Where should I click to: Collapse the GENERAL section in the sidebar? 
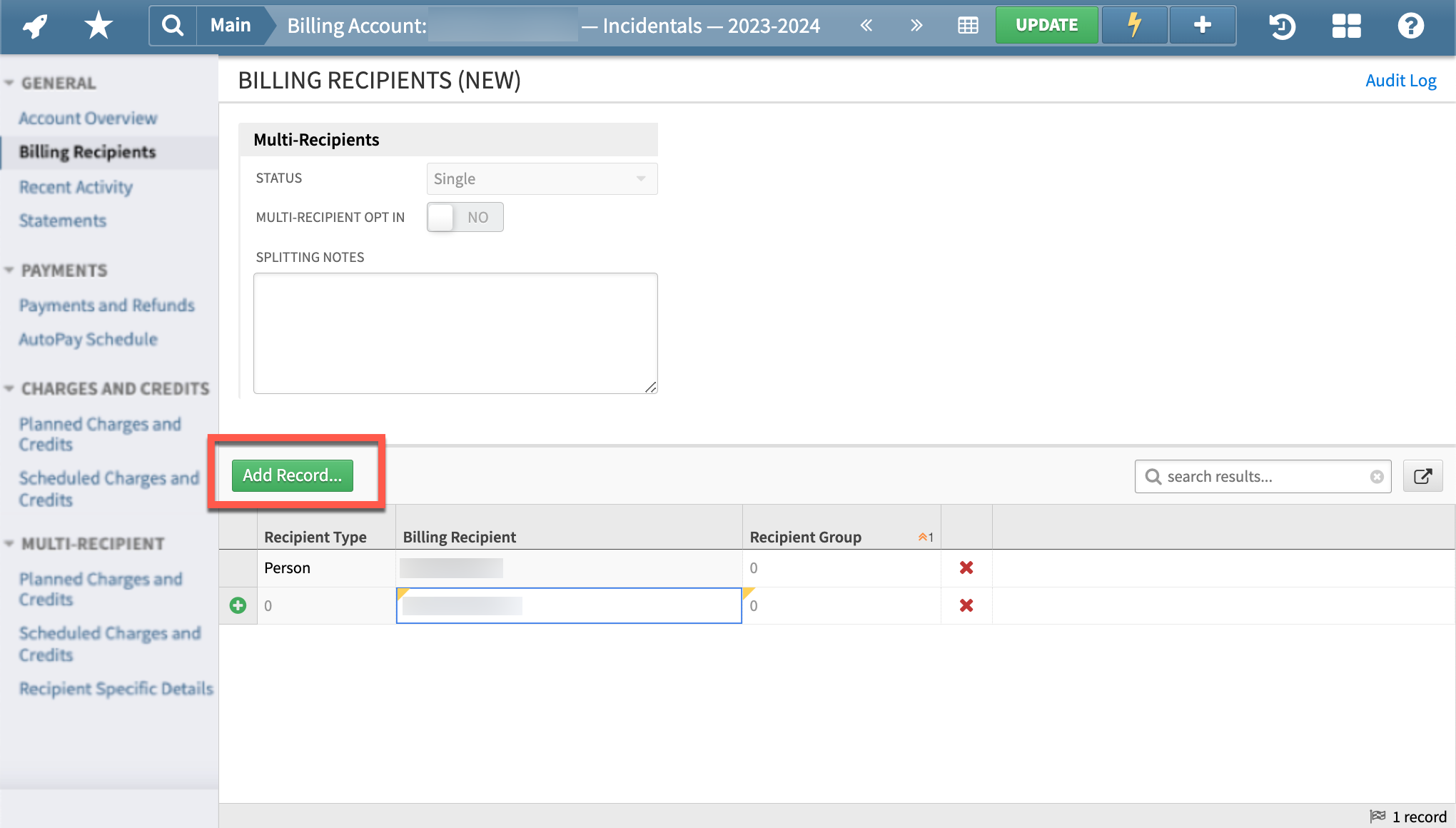9,81
